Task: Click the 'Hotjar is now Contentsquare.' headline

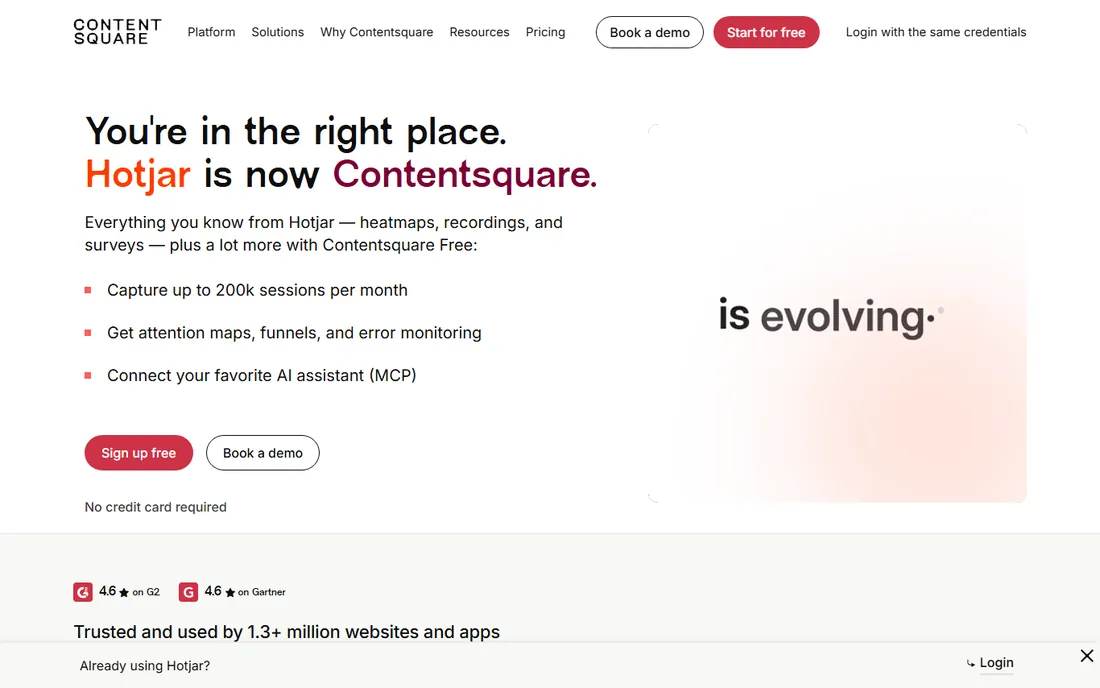Action: [x=341, y=174]
